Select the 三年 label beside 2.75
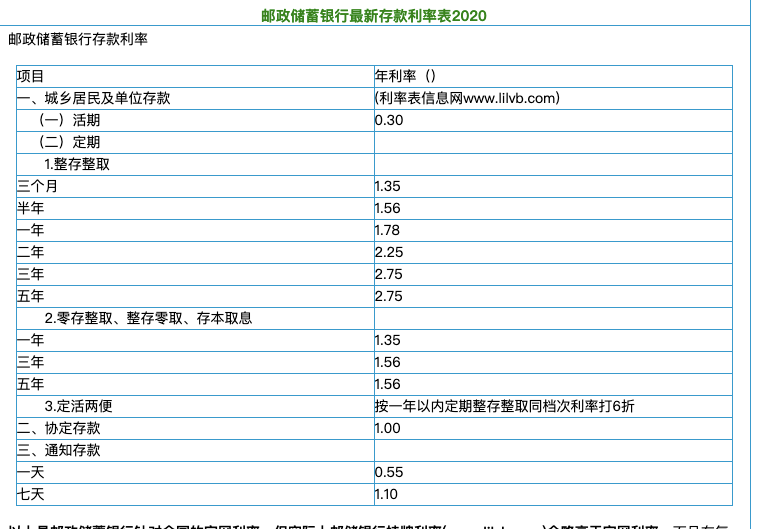This screenshot has width=762, height=529. pos(30,274)
